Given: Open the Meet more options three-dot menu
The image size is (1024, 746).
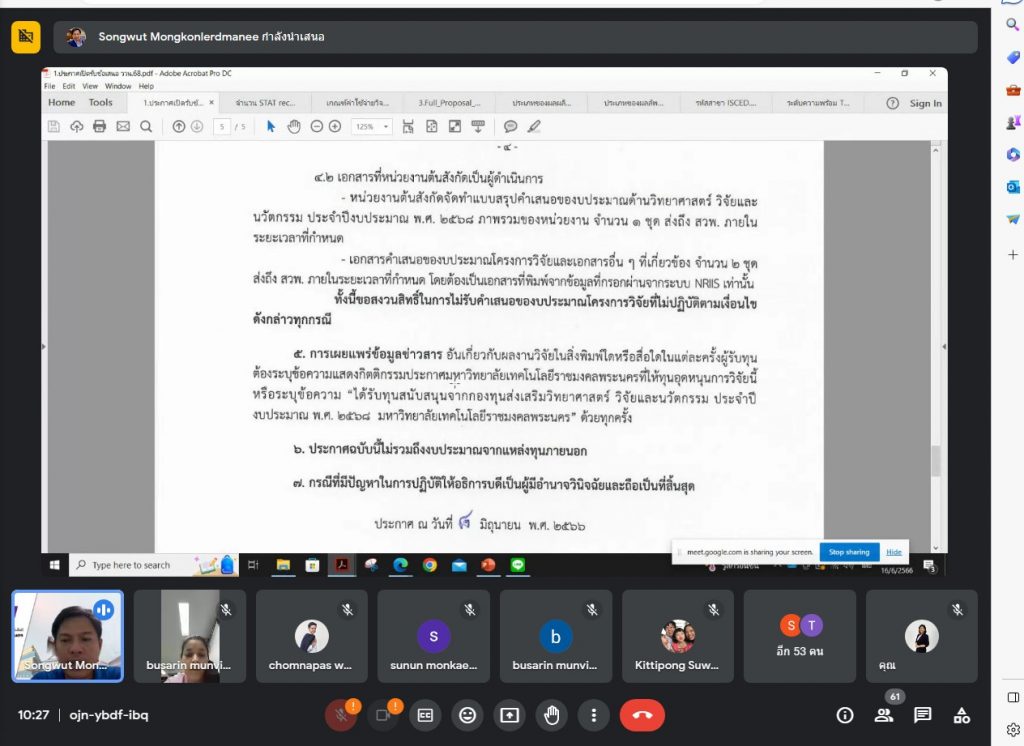Looking at the screenshot, I should 594,715.
